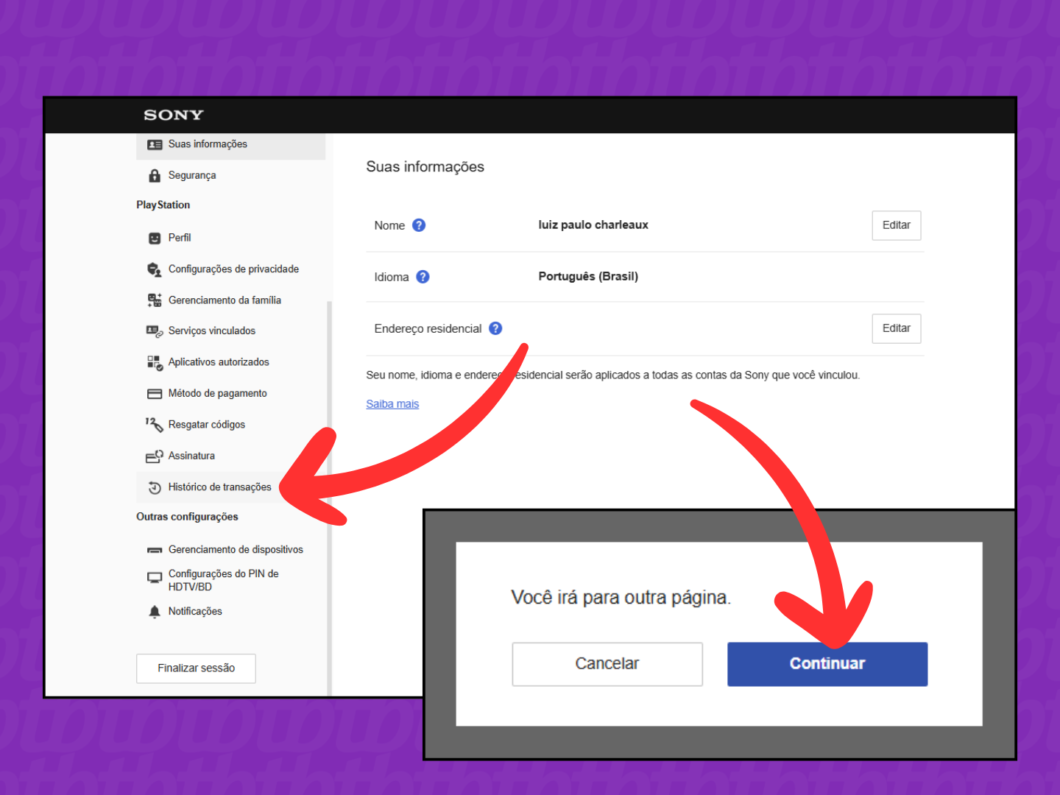1060x795 pixels.
Task: Click the 'Suas informações' page heading
Action: pyautogui.click(x=425, y=167)
